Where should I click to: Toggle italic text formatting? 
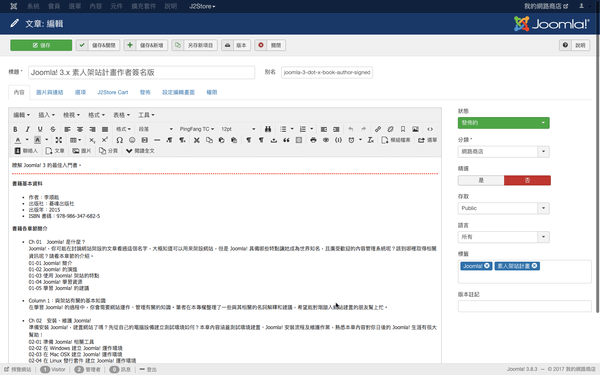coord(28,129)
